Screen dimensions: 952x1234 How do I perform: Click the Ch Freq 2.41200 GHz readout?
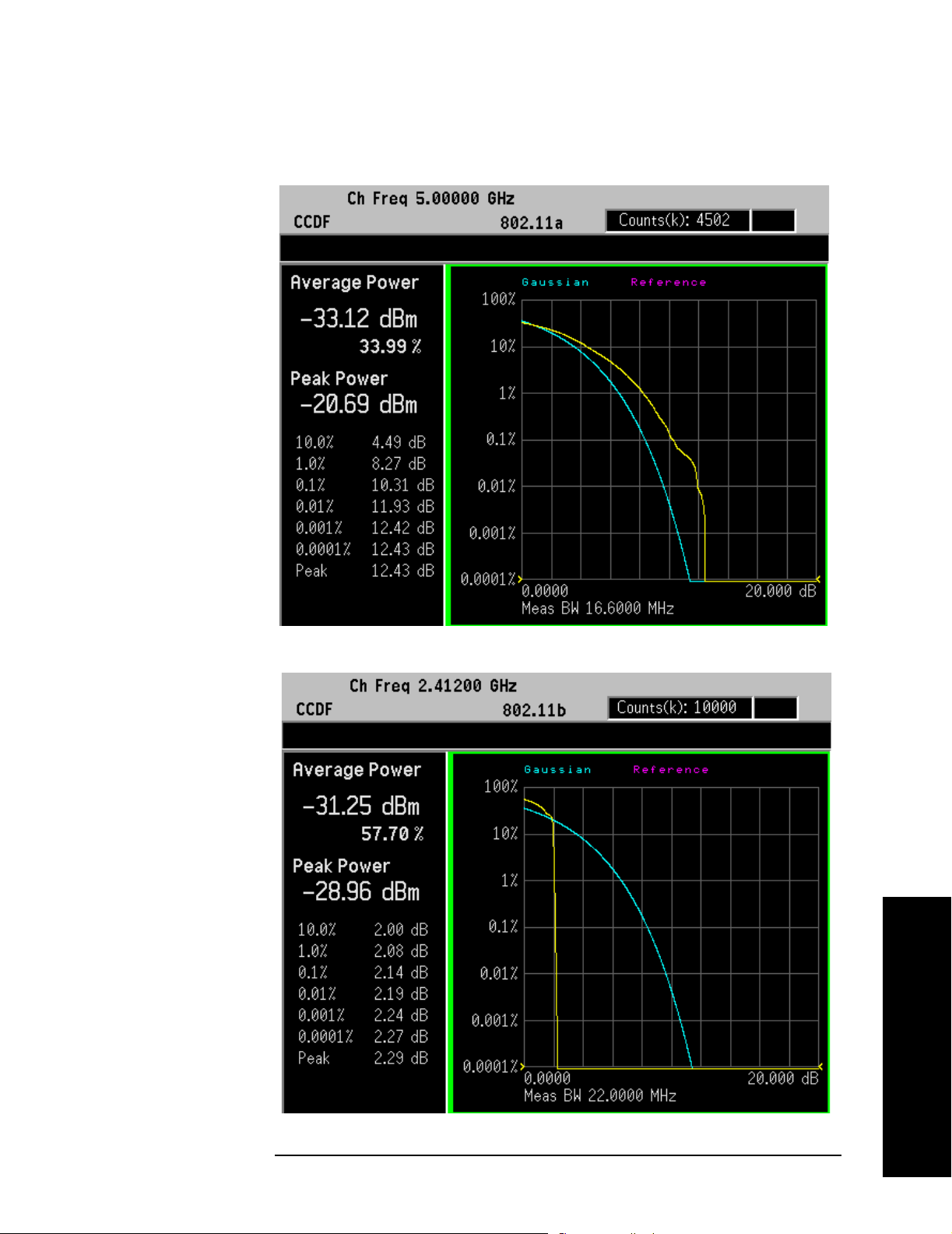tap(433, 686)
